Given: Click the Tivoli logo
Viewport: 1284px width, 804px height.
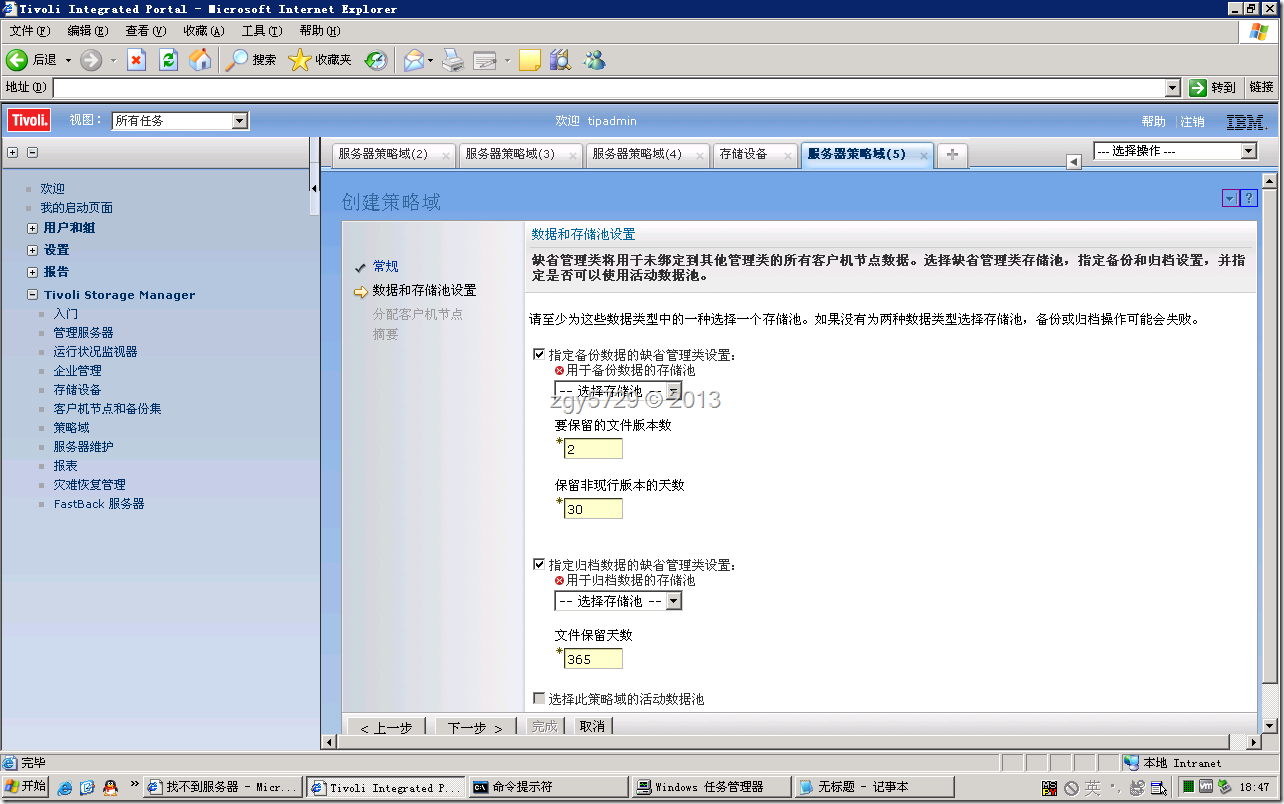Looking at the screenshot, I should (x=29, y=121).
